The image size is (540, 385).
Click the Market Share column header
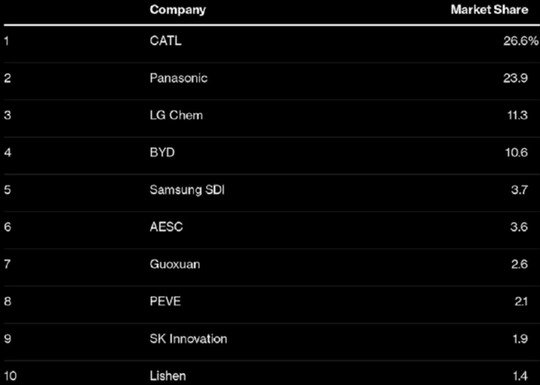click(489, 10)
